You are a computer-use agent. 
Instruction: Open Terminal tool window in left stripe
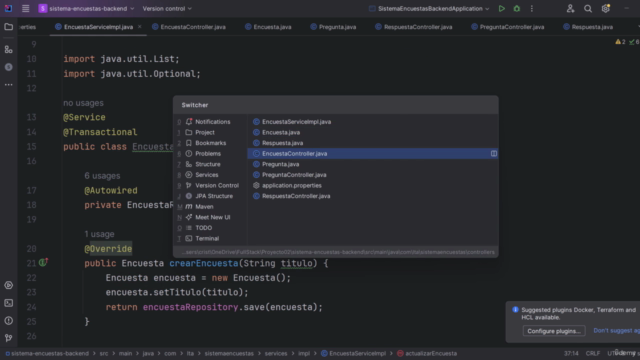click(x=8, y=303)
